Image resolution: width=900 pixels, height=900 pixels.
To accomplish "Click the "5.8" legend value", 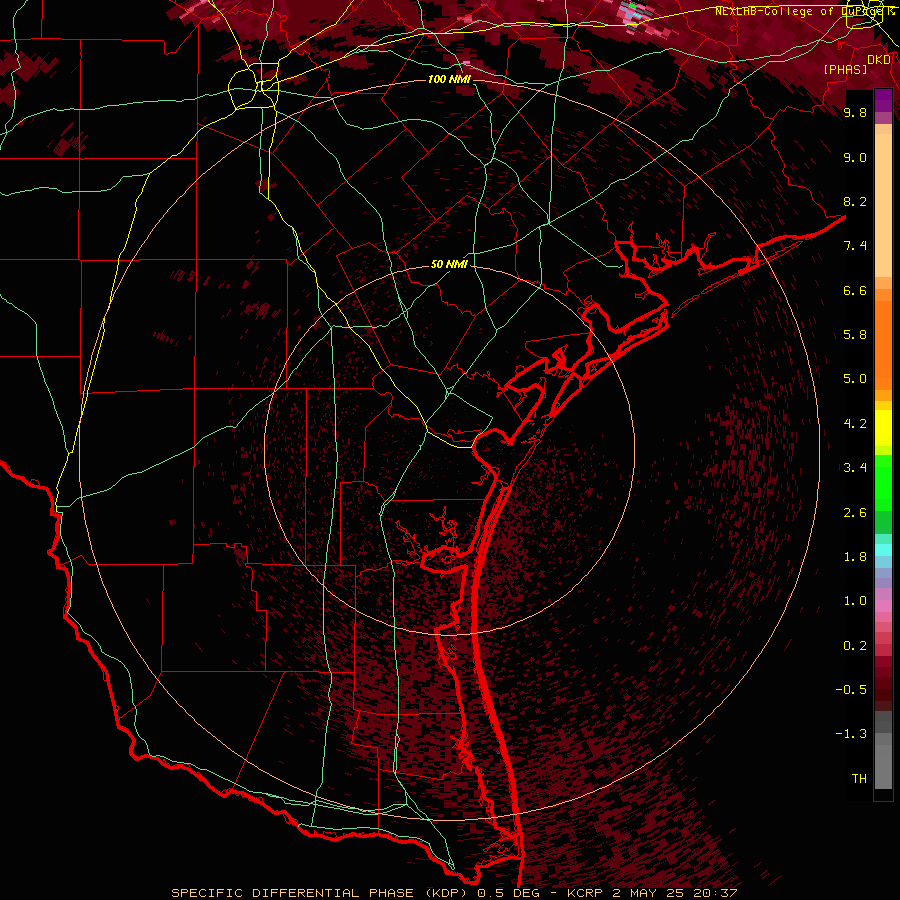I will pos(855,335).
